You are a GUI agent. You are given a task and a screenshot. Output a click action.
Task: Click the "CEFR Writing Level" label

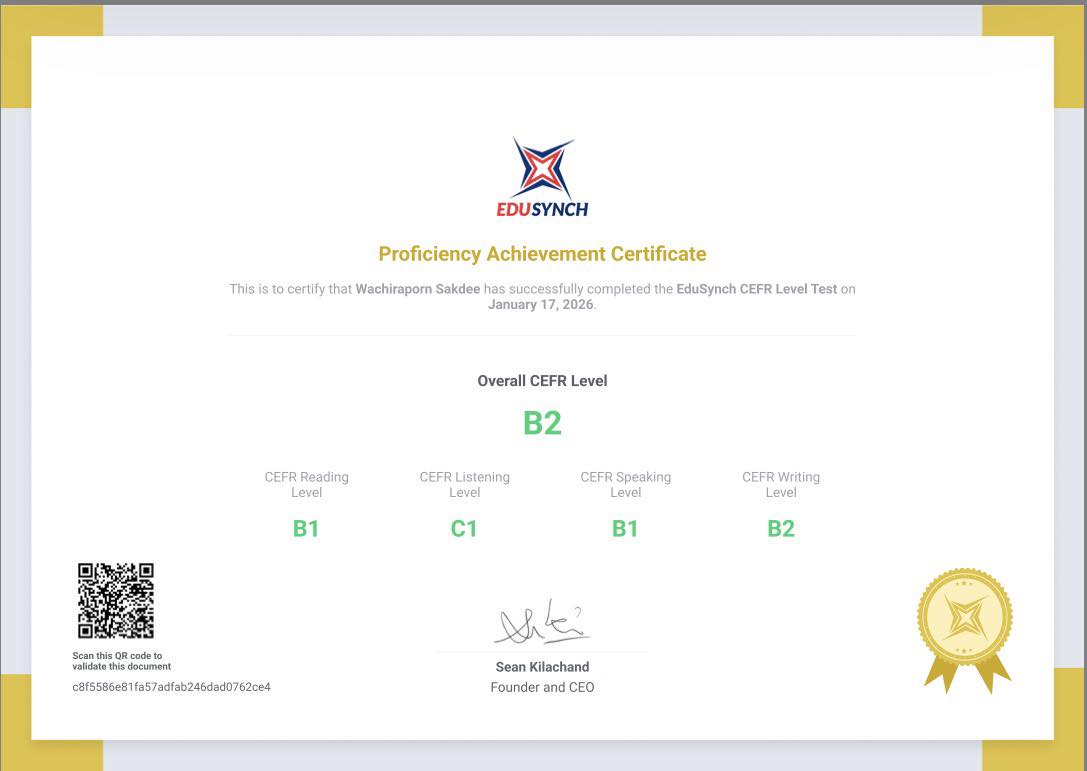[781, 485]
